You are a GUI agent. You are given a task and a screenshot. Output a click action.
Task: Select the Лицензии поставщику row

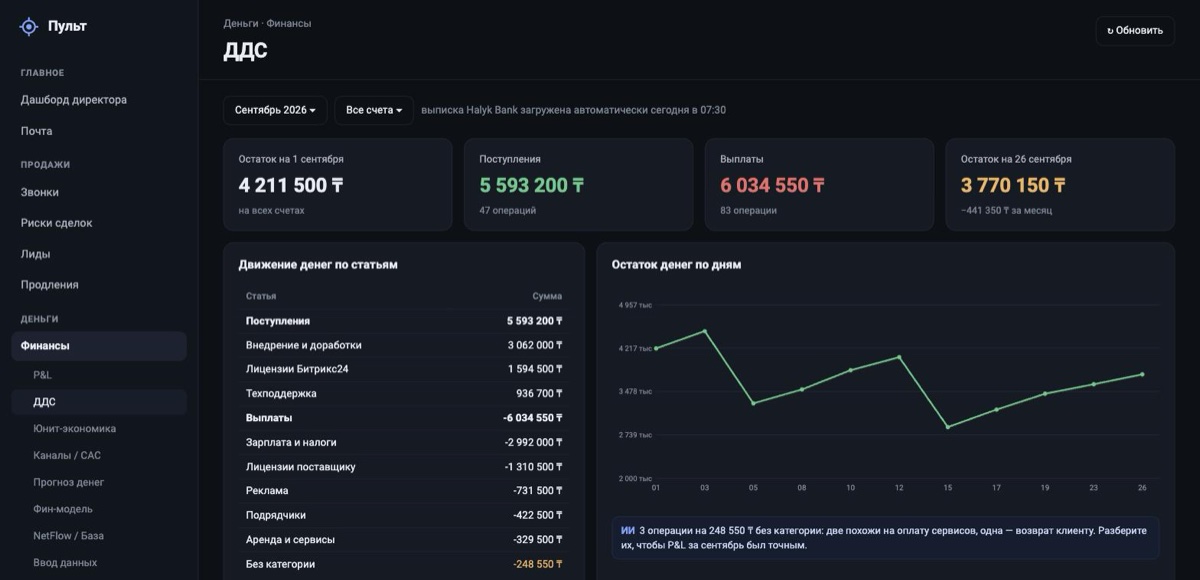[404, 467]
